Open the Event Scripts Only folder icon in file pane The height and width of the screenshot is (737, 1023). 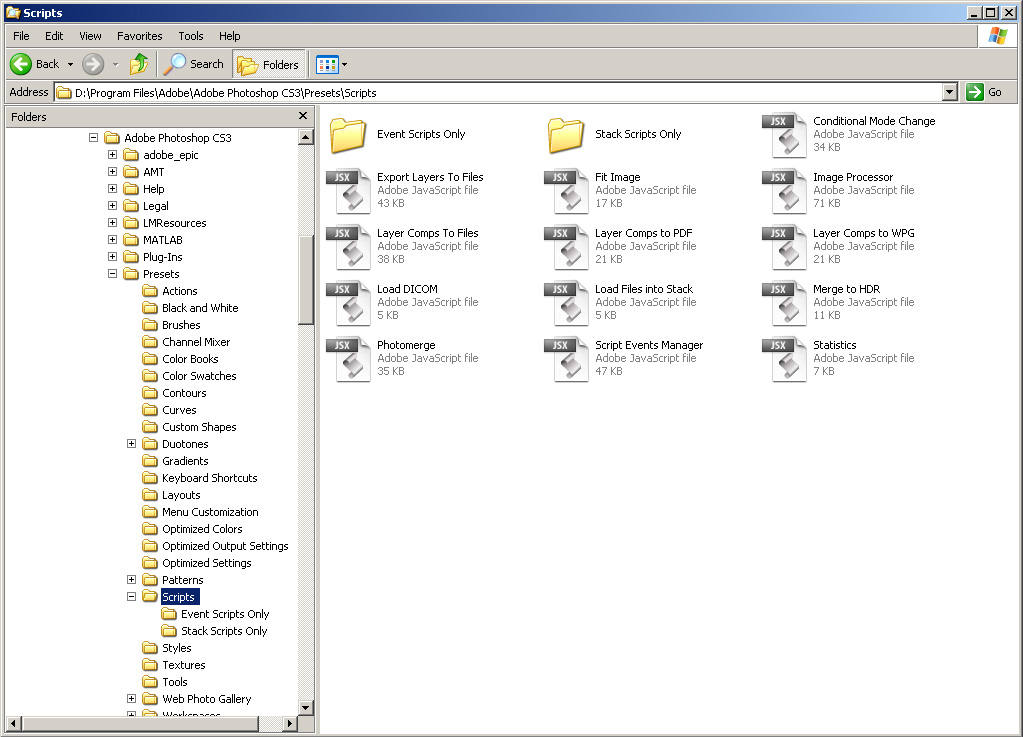click(347, 135)
